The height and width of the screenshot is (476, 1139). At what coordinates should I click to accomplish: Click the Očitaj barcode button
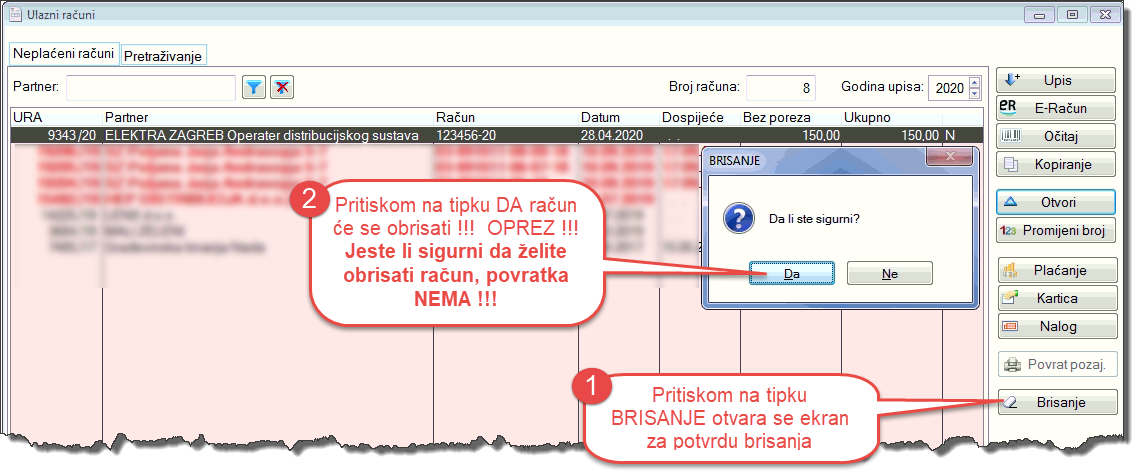coord(1056,136)
